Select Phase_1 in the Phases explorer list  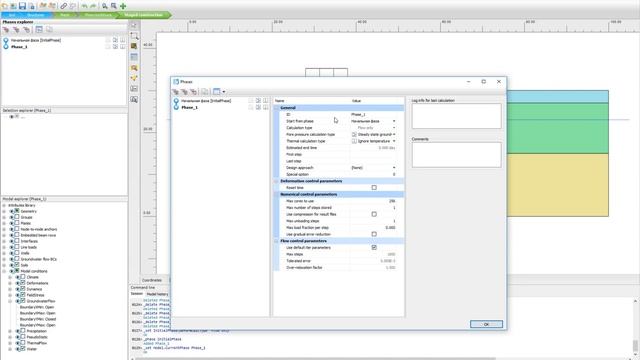tap(19, 47)
